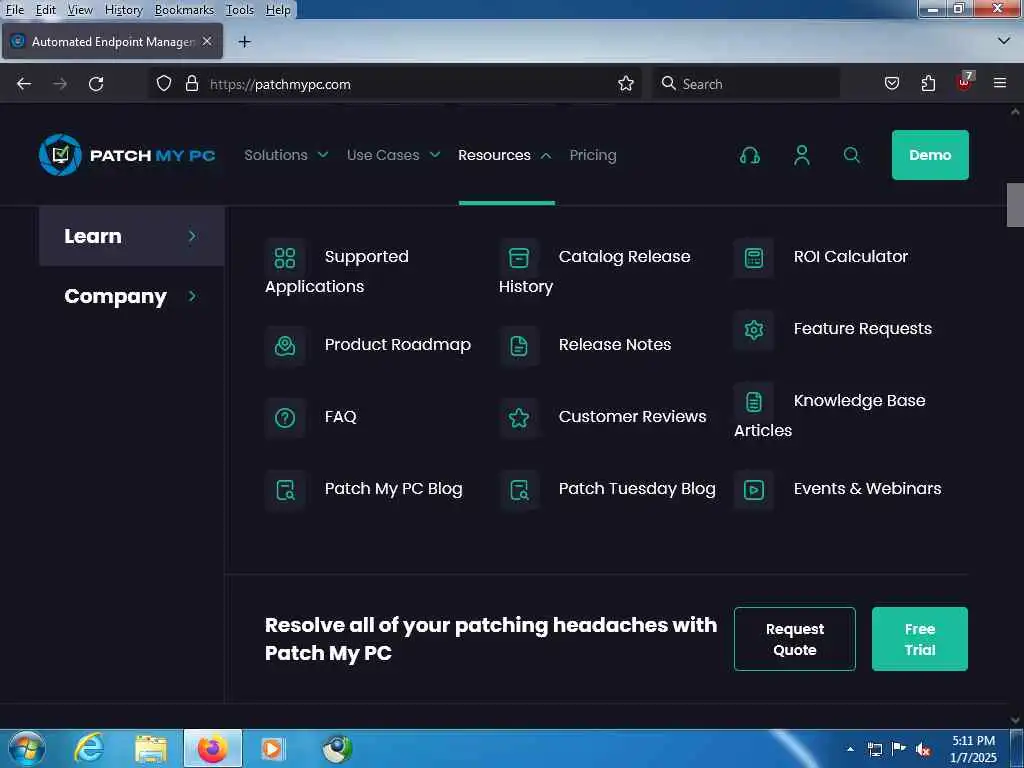
Task: Open the Customer Reviews link text
Action: click(632, 417)
